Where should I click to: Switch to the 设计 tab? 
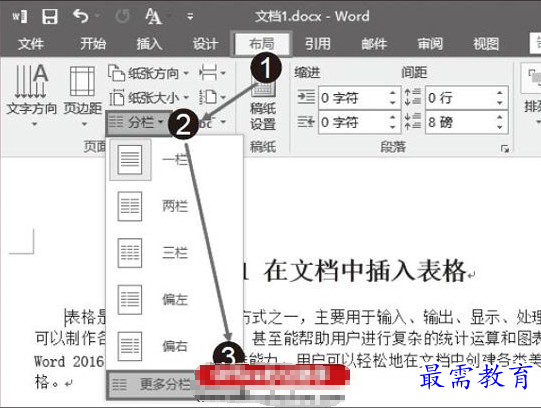click(205, 44)
